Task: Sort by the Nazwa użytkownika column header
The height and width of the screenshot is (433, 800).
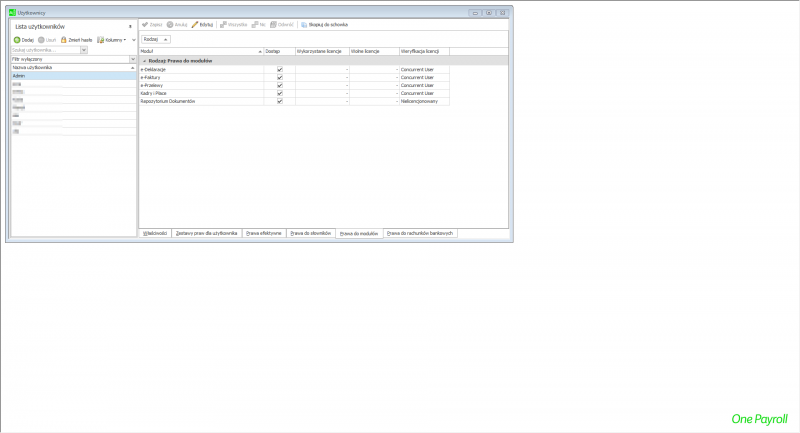Action: pyautogui.click(x=73, y=67)
